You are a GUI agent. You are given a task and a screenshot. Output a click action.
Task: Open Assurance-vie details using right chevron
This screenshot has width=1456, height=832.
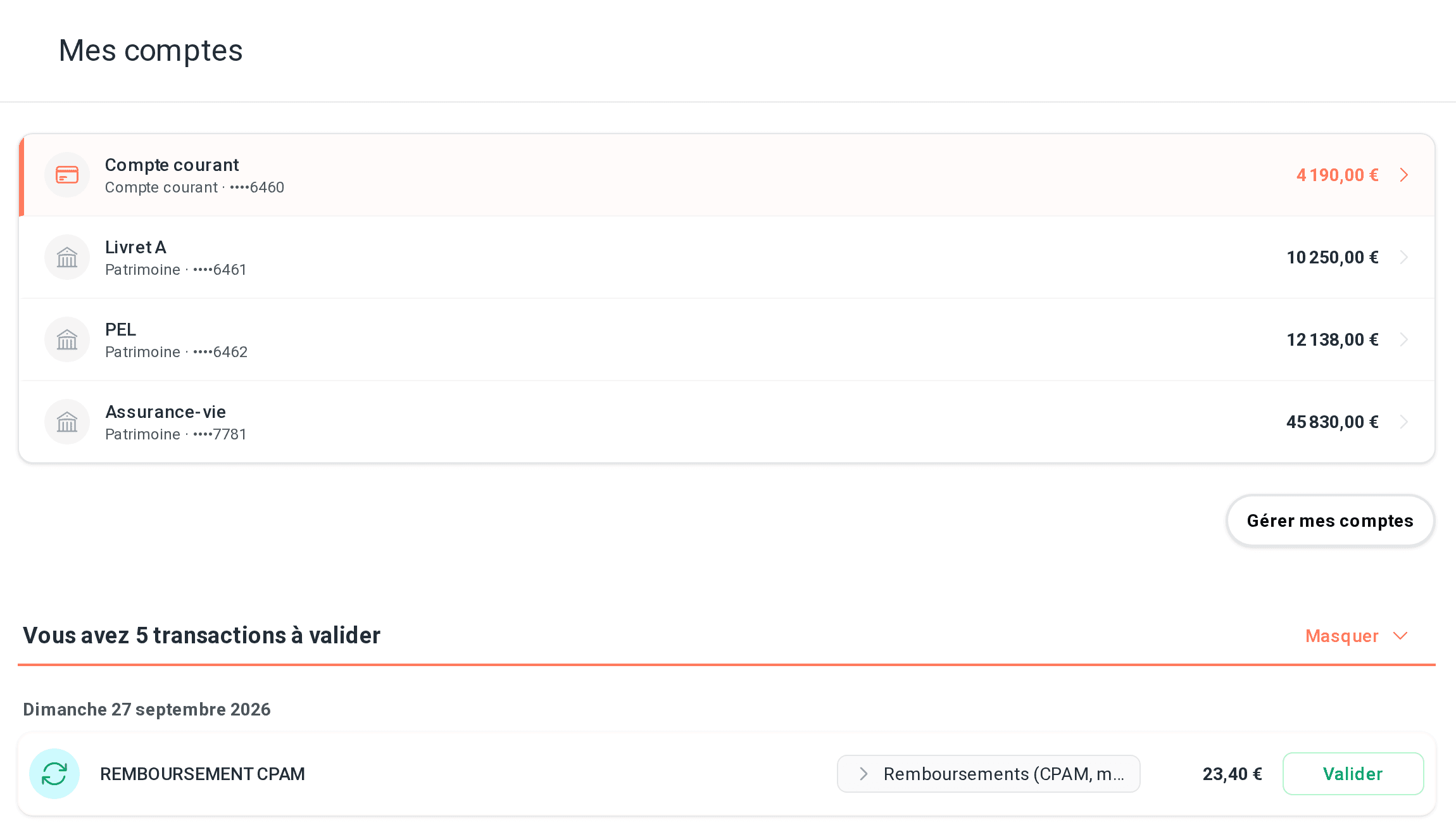click(x=1404, y=422)
